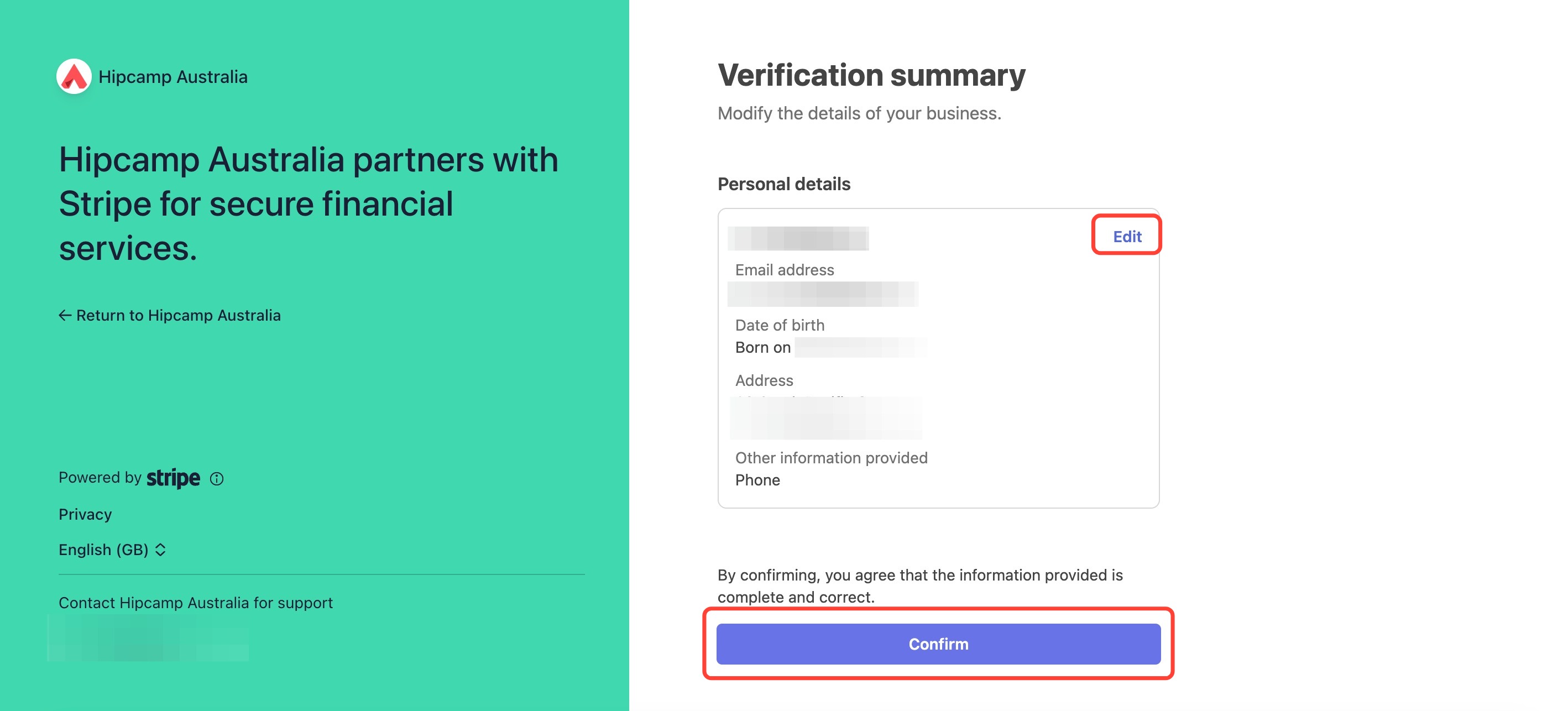Click the blurred name field in details
The width and height of the screenshot is (1568, 711).
tap(798, 238)
